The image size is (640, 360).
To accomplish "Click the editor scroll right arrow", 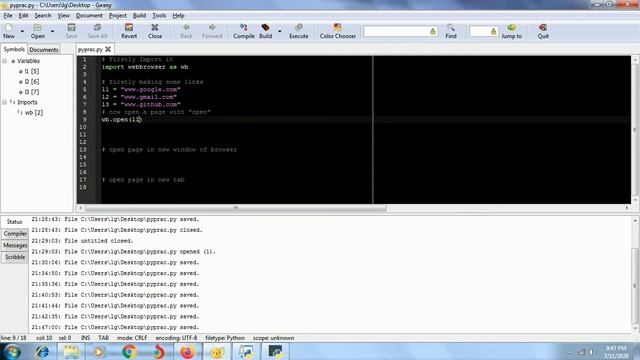I will pos(627,208).
